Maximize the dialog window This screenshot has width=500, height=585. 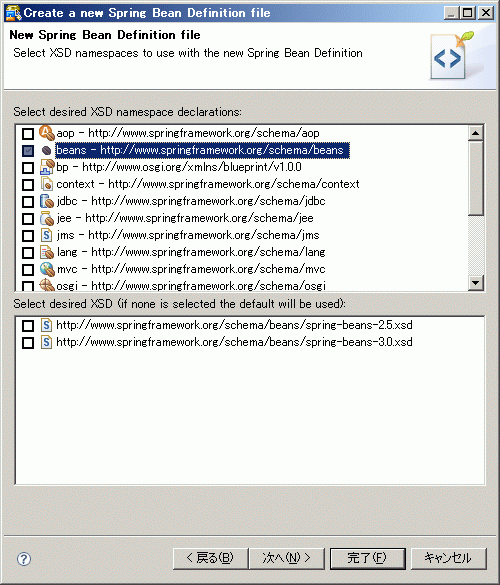pyautogui.click(x=468, y=13)
